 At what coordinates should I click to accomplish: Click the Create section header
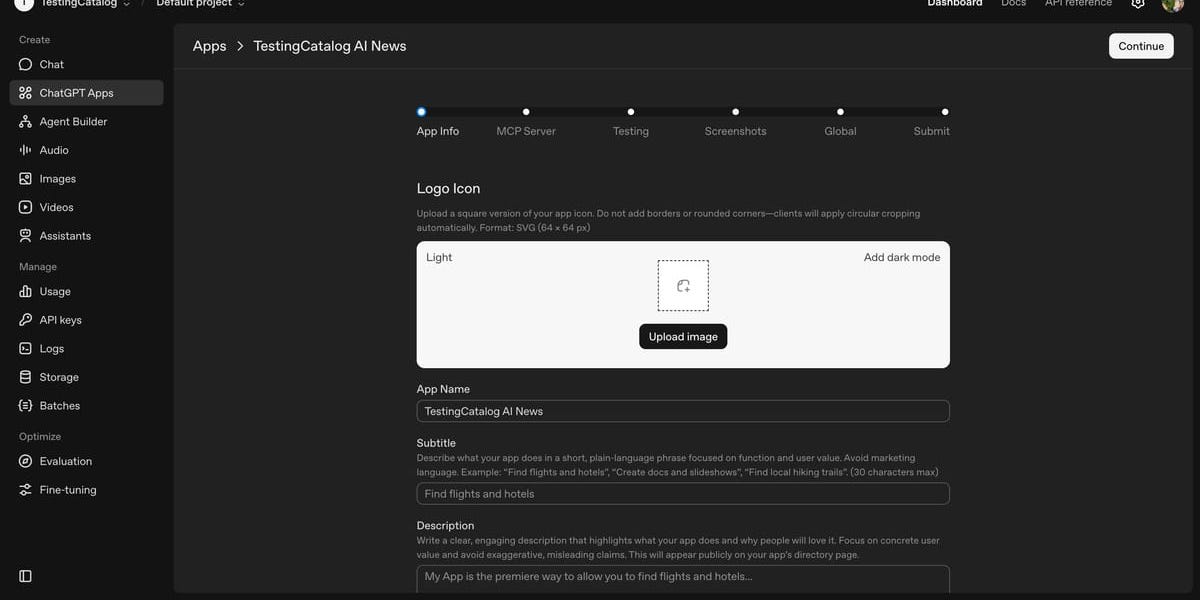[34, 40]
